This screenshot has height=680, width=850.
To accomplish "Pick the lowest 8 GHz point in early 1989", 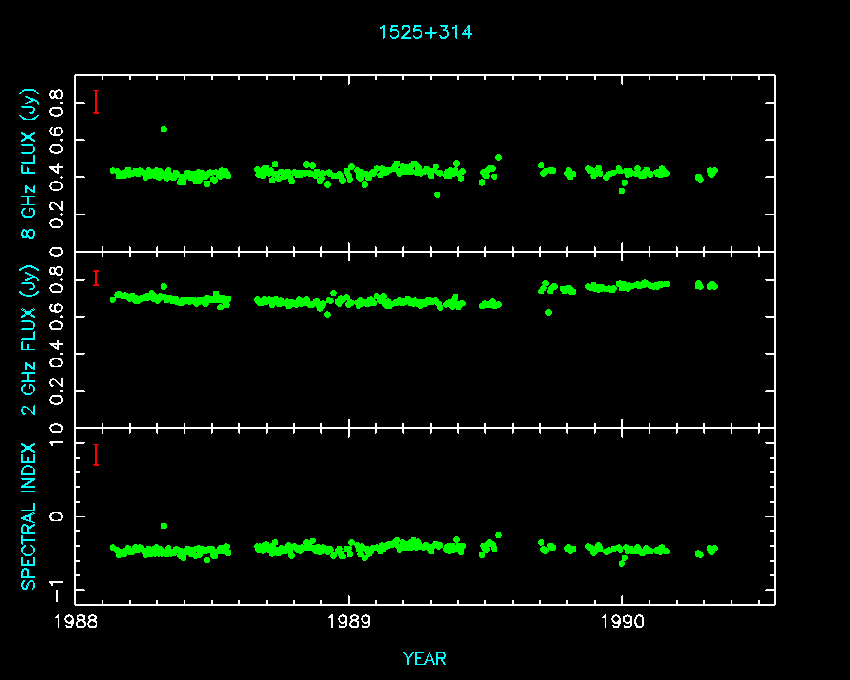I will pyautogui.click(x=437, y=194).
